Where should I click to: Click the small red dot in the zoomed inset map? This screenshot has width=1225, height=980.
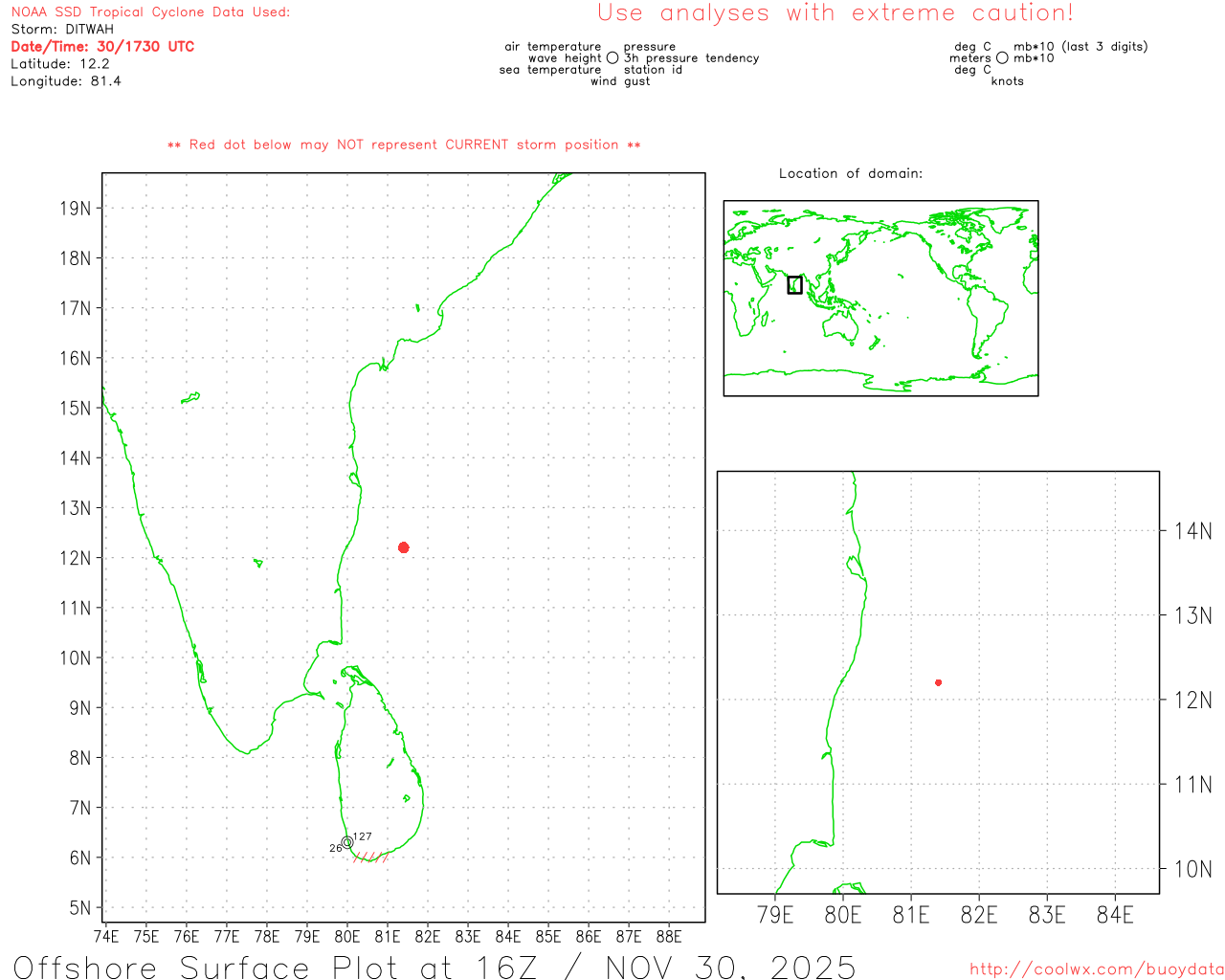pyautogui.click(x=939, y=682)
